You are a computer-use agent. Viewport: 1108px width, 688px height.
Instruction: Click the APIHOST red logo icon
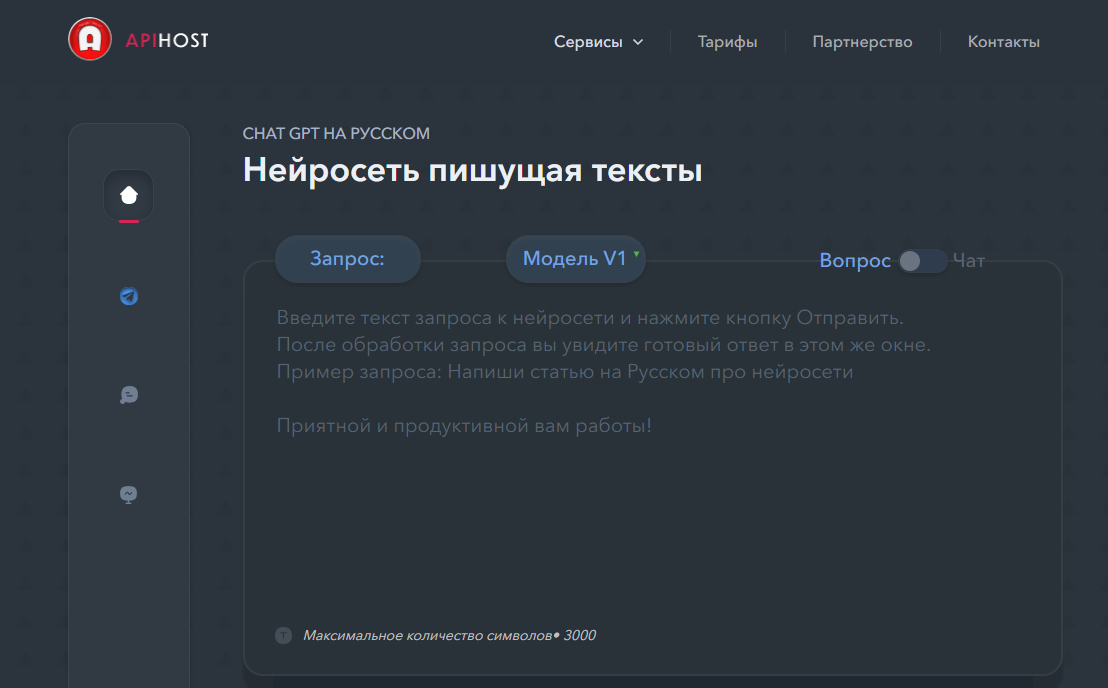[x=90, y=40]
